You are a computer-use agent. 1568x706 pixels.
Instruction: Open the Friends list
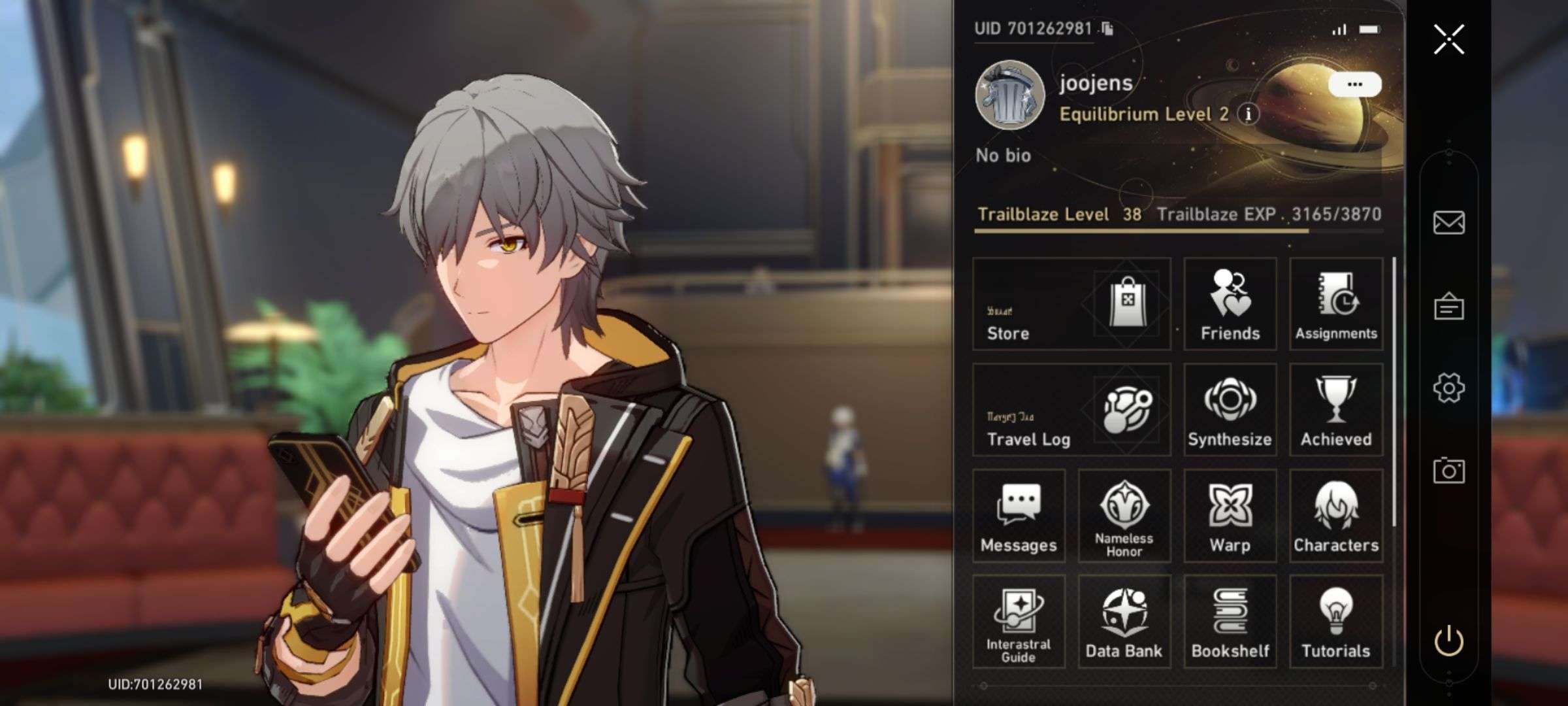pyautogui.click(x=1230, y=304)
